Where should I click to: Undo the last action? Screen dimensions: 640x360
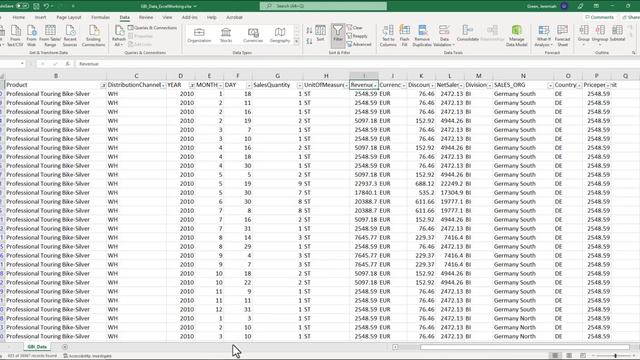click(46, 6)
